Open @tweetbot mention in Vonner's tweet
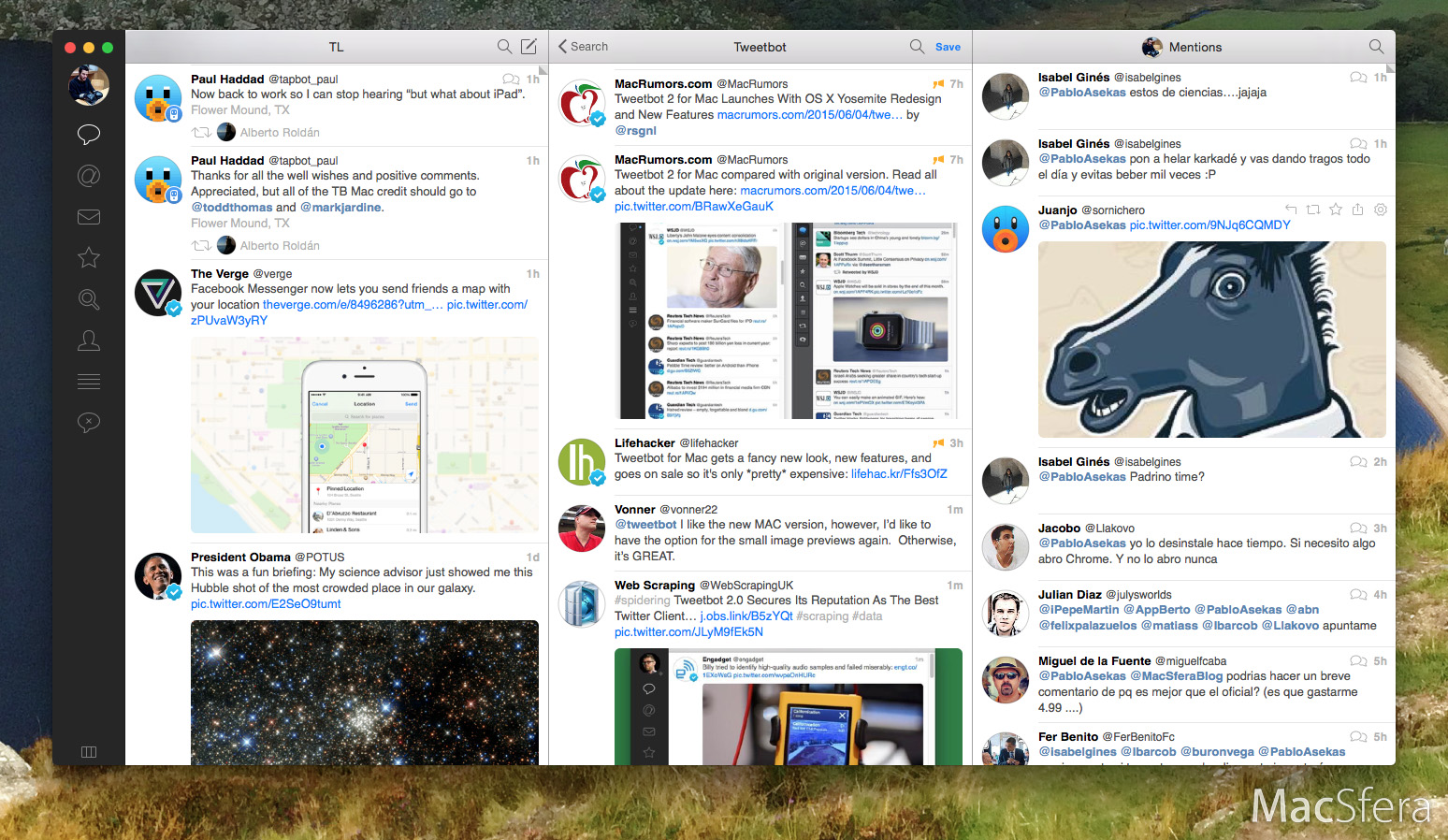Viewport: 1448px width, 840px height. tap(645, 525)
